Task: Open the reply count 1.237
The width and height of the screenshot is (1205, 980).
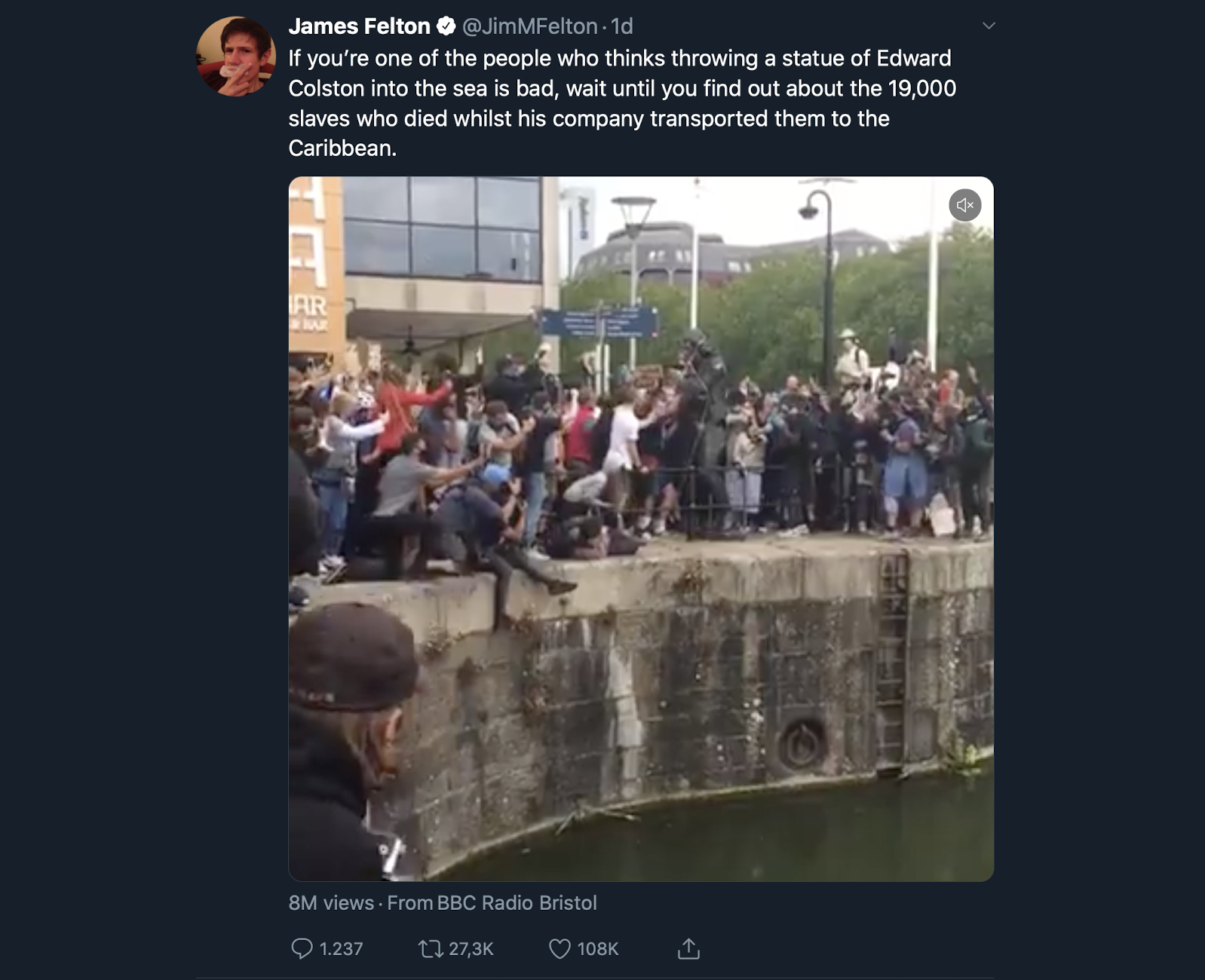Action: [x=342, y=948]
